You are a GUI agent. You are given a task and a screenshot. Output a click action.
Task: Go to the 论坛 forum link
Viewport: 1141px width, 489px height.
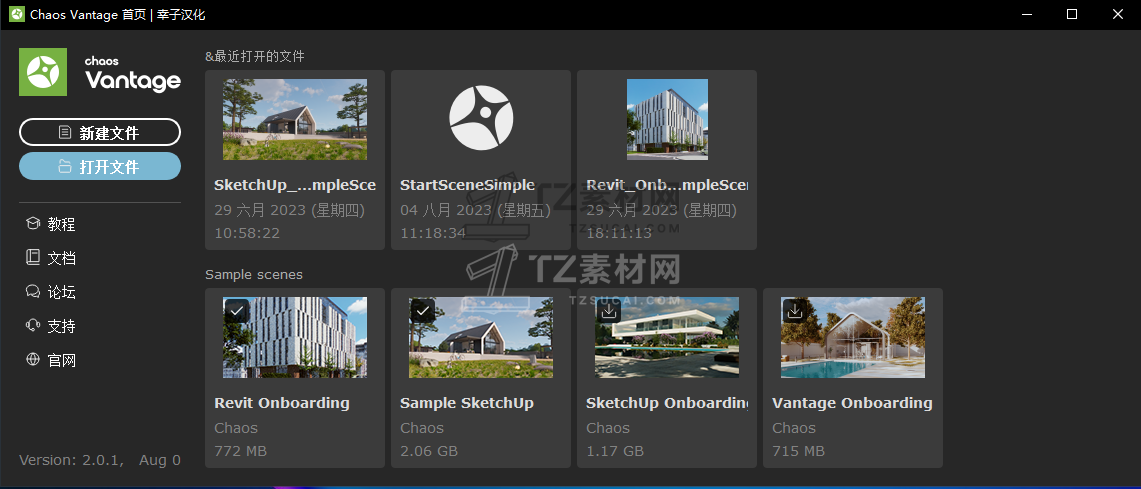pos(62,292)
